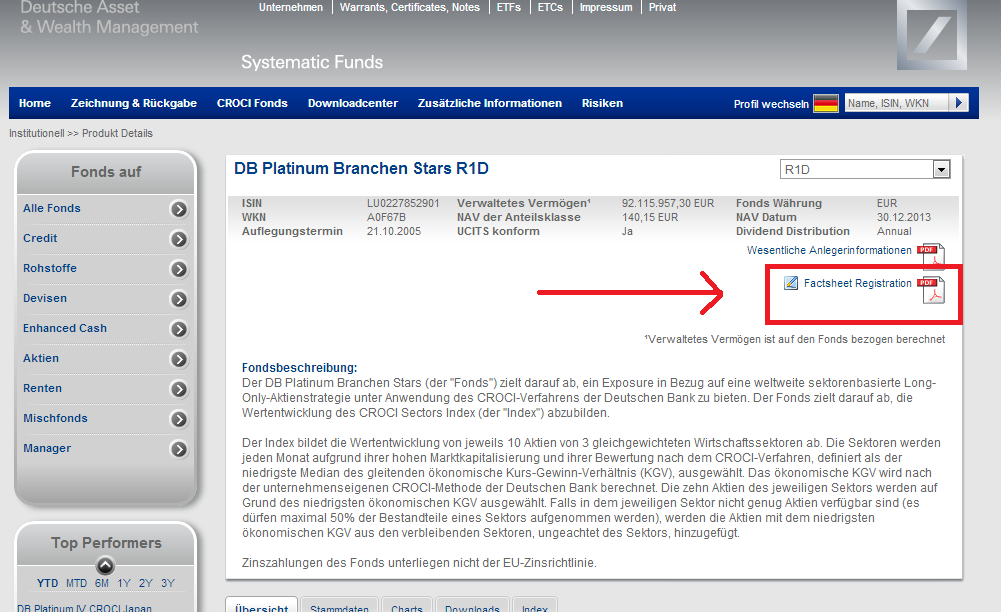This screenshot has width=1001, height=612.
Task: Open Warrants, Certificates, Notes menu
Action: [409, 7]
